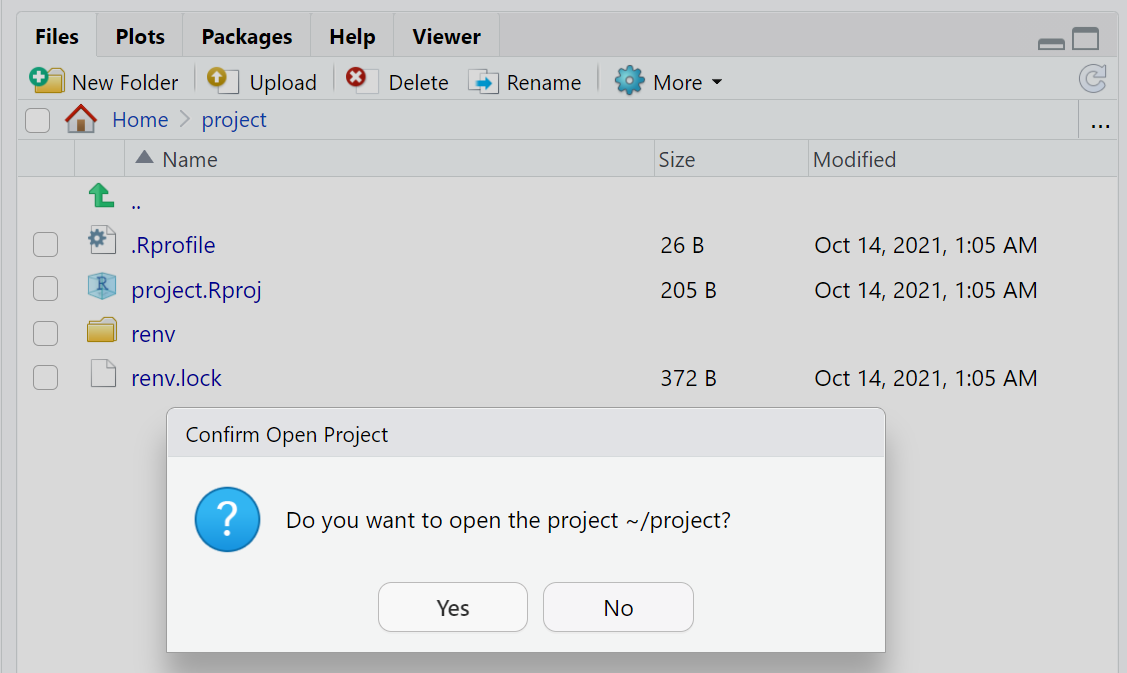Viewport: 1127px width, 673px height.
Task: Confirm opening project with Yes
Action: (452, 607)
